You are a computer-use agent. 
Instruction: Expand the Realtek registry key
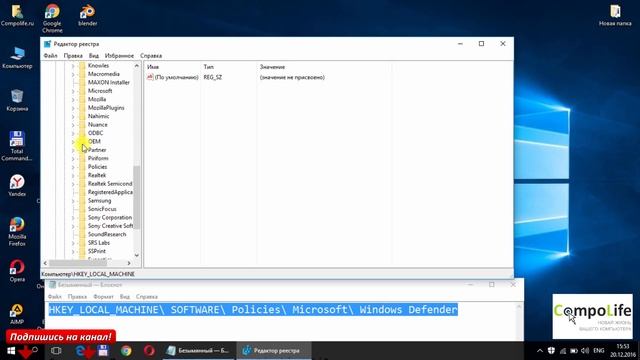tap(73, 176)
